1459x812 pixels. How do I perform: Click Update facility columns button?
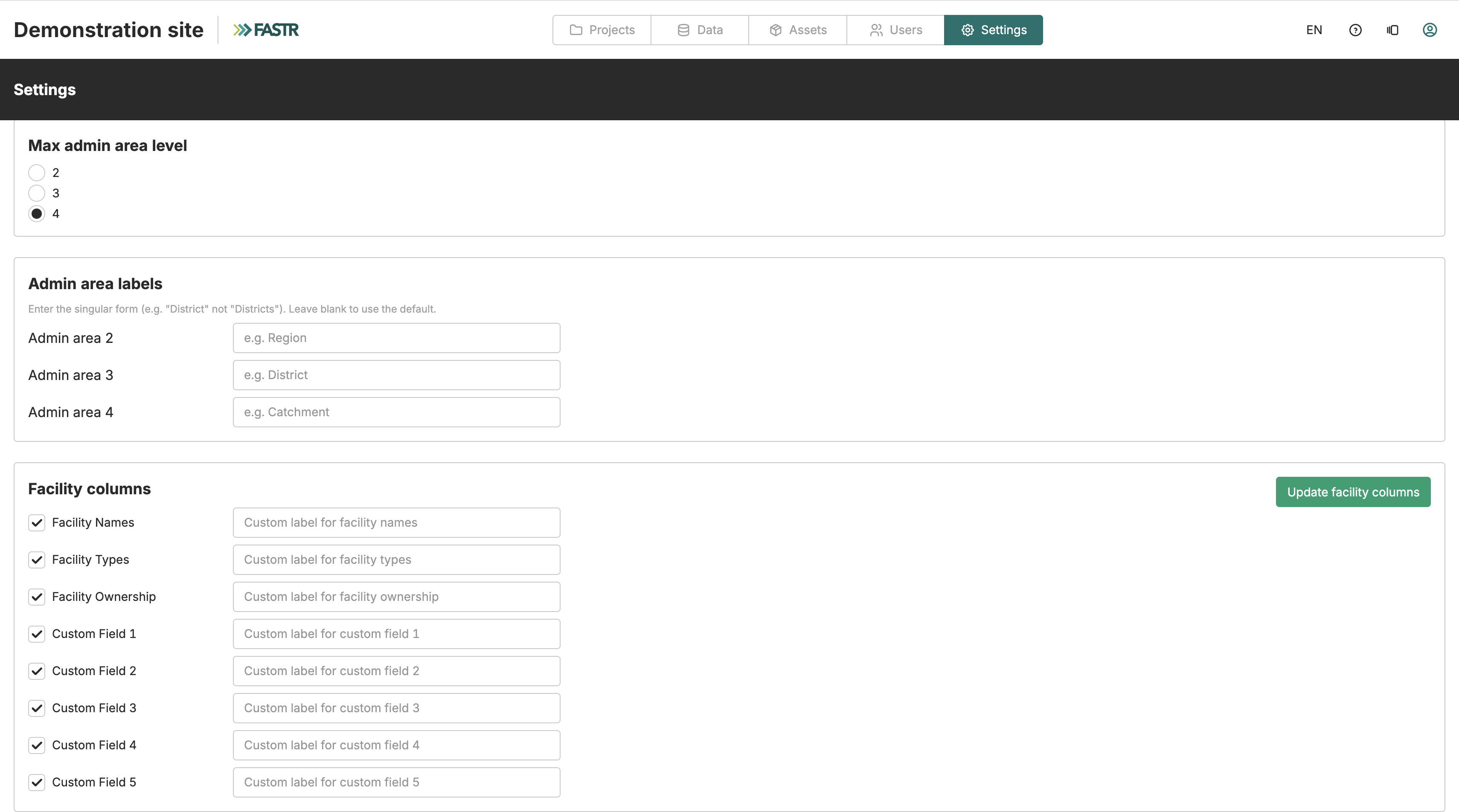pyautogui.click(x=1353, y=492)
